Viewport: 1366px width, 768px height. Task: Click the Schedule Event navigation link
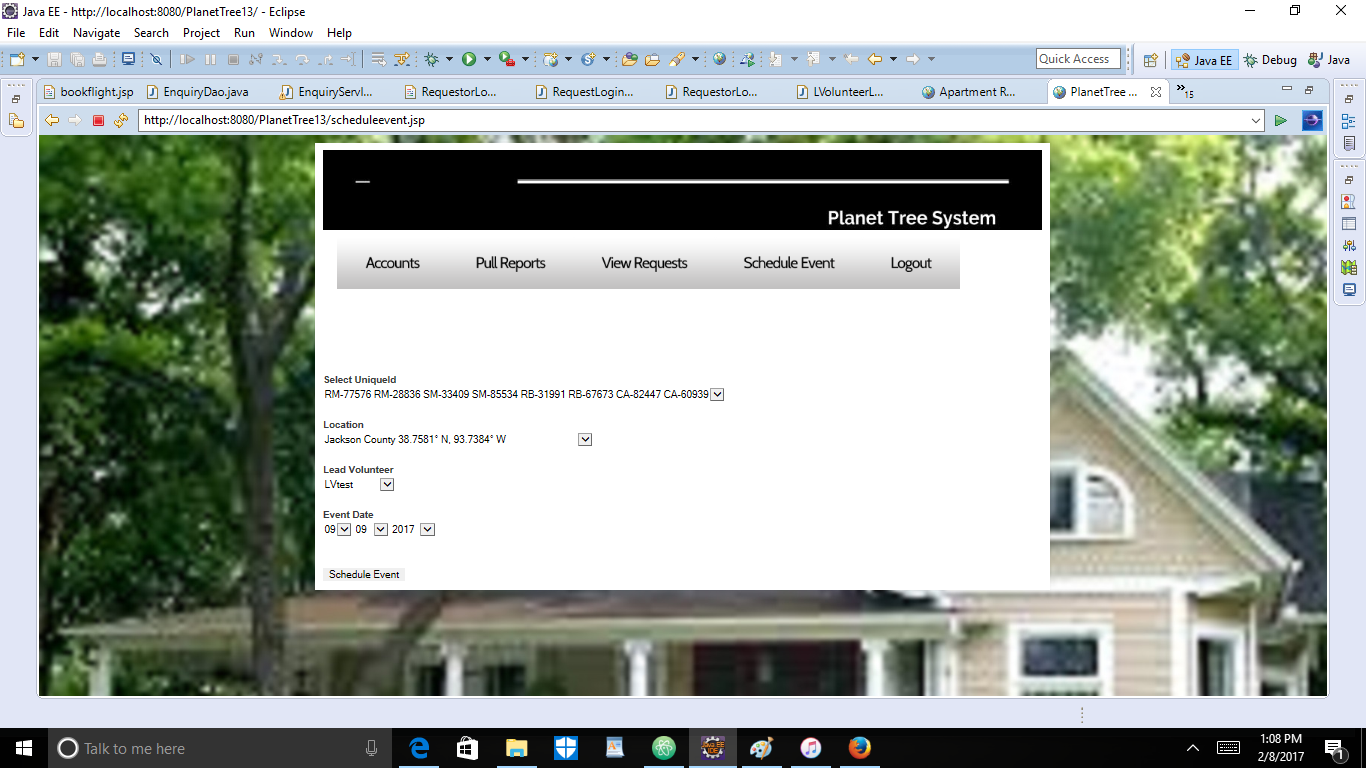pyautogui.click(x=789, y=263)
